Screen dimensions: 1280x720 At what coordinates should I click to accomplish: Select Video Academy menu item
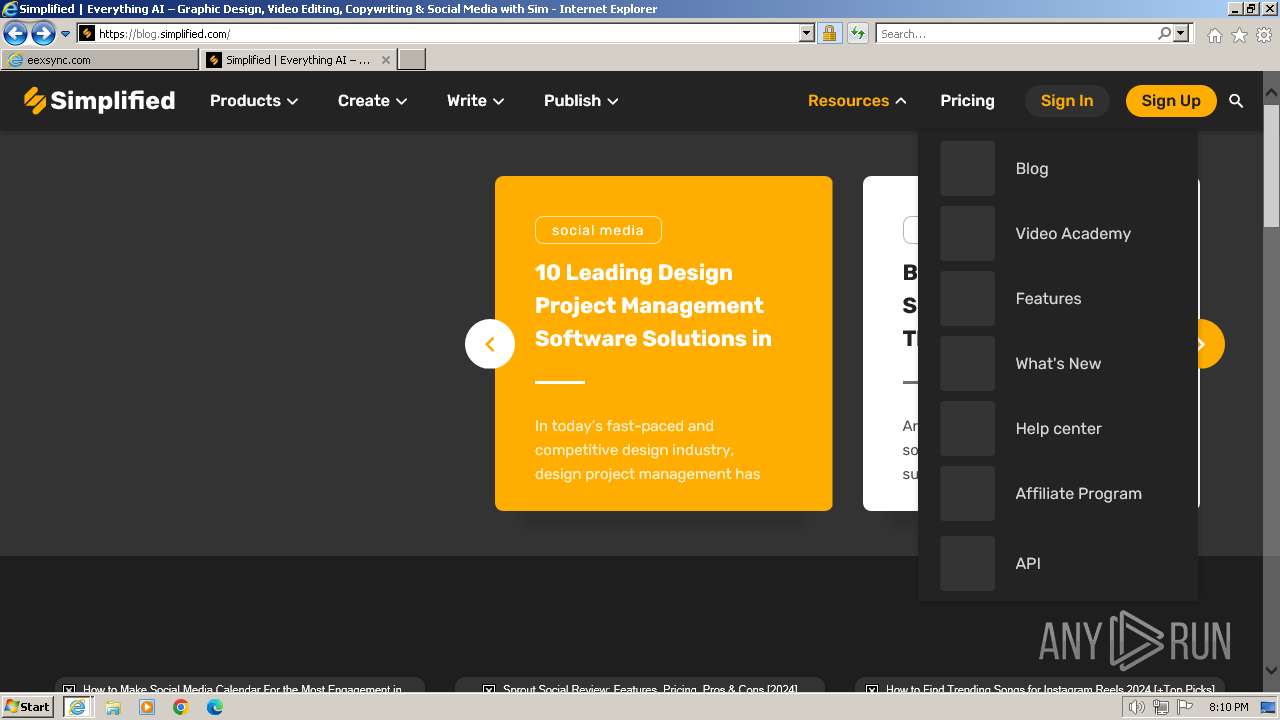1073,233
